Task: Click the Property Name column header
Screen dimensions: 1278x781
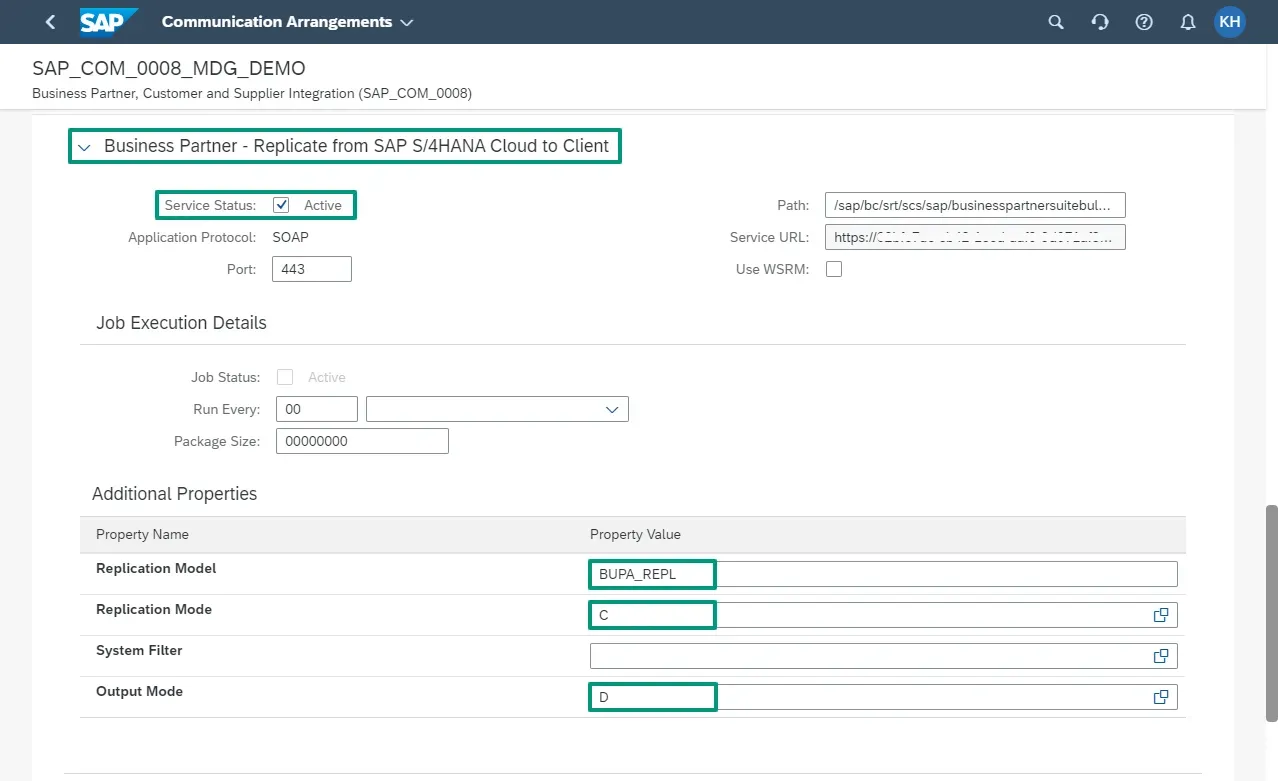Action: point(142,535)
